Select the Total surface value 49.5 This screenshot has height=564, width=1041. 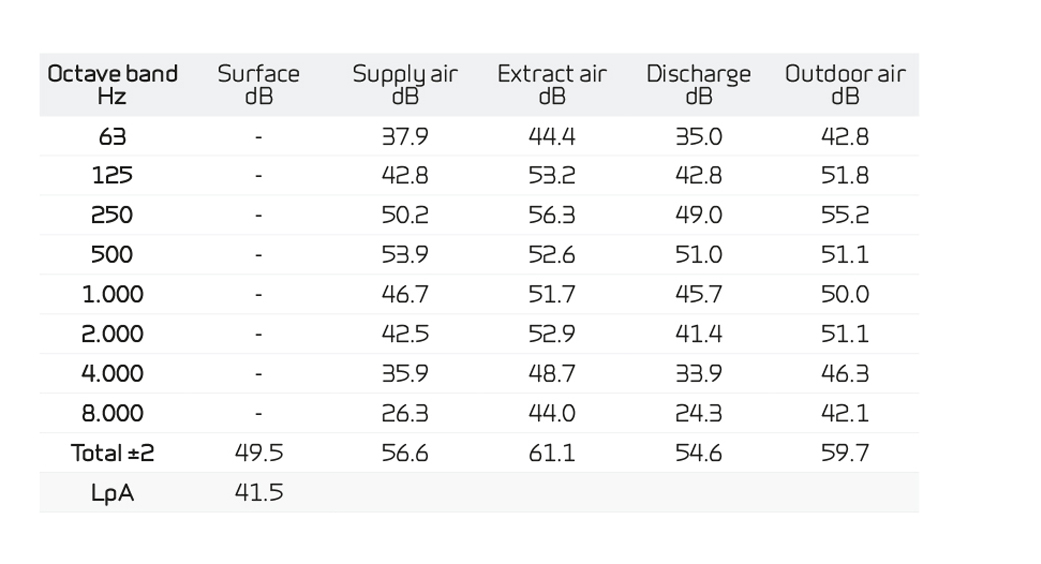(258, 453)
